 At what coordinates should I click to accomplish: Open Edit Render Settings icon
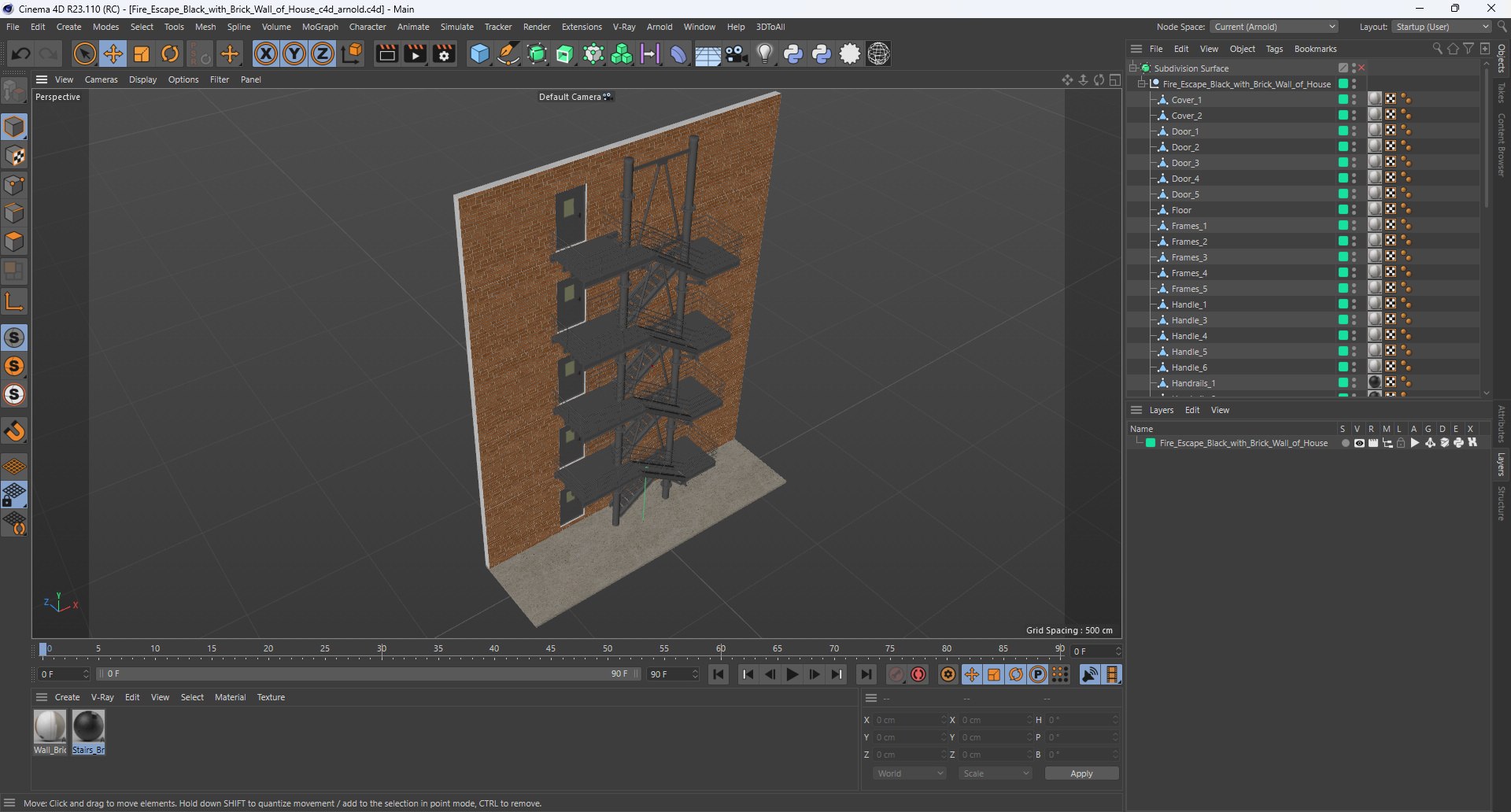[445, 54]
